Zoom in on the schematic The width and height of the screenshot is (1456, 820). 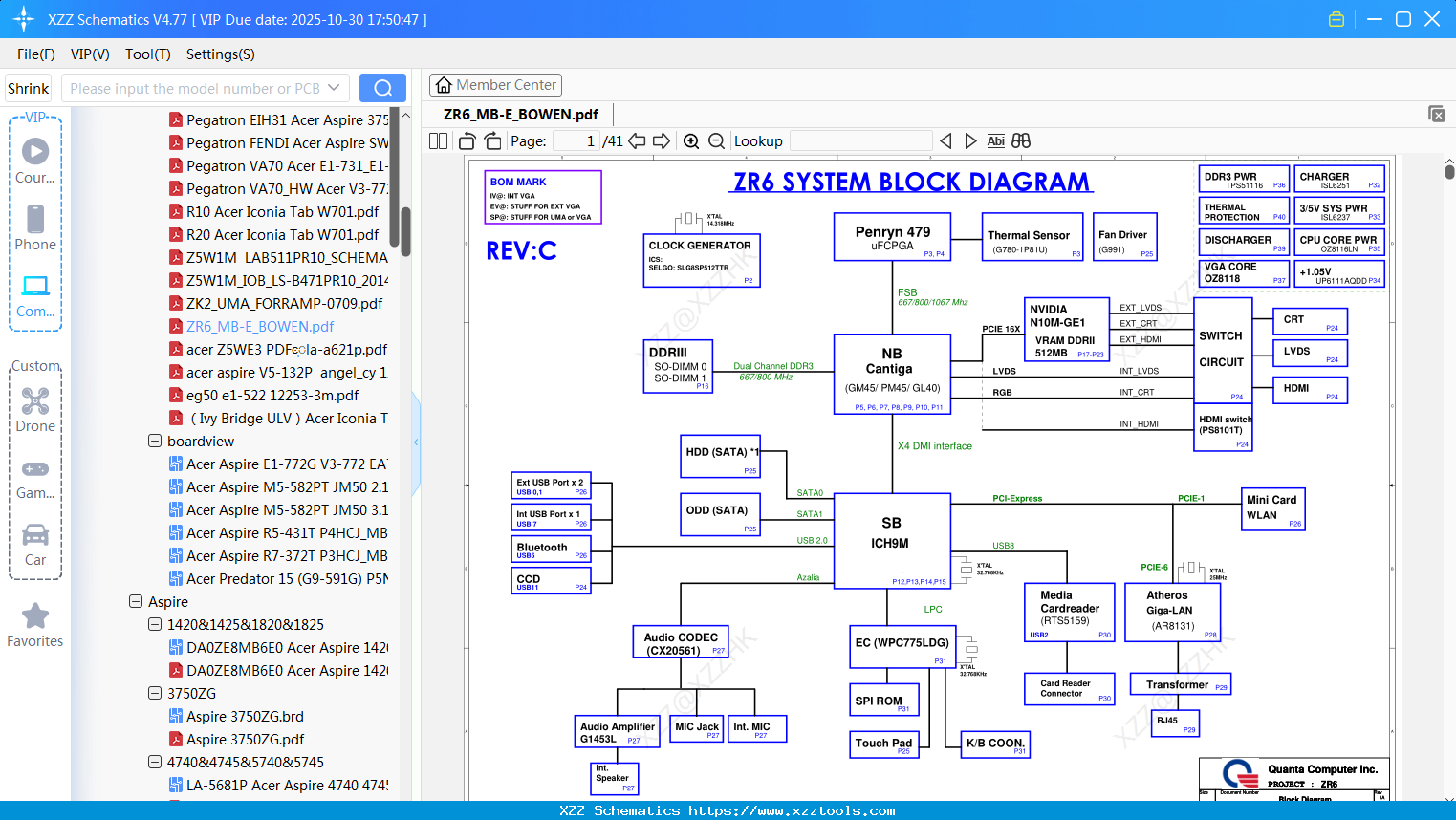click(691, 141)
